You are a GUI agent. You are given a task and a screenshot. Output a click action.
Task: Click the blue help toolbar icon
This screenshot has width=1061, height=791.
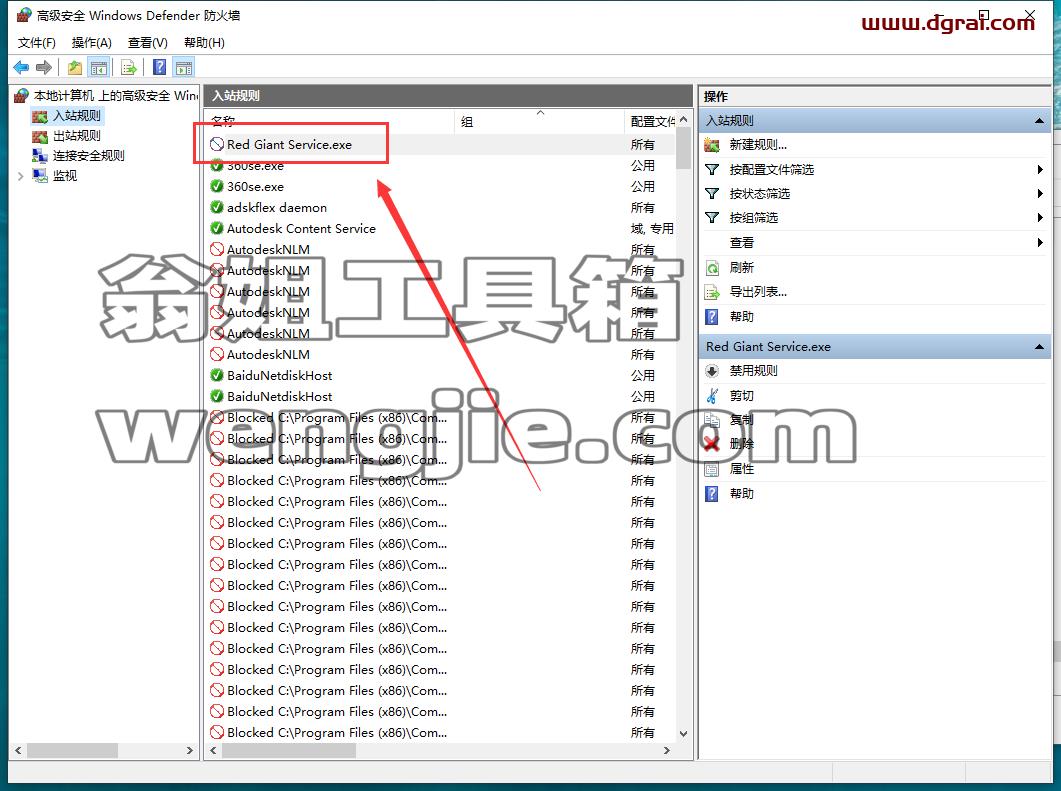(160, 68)
